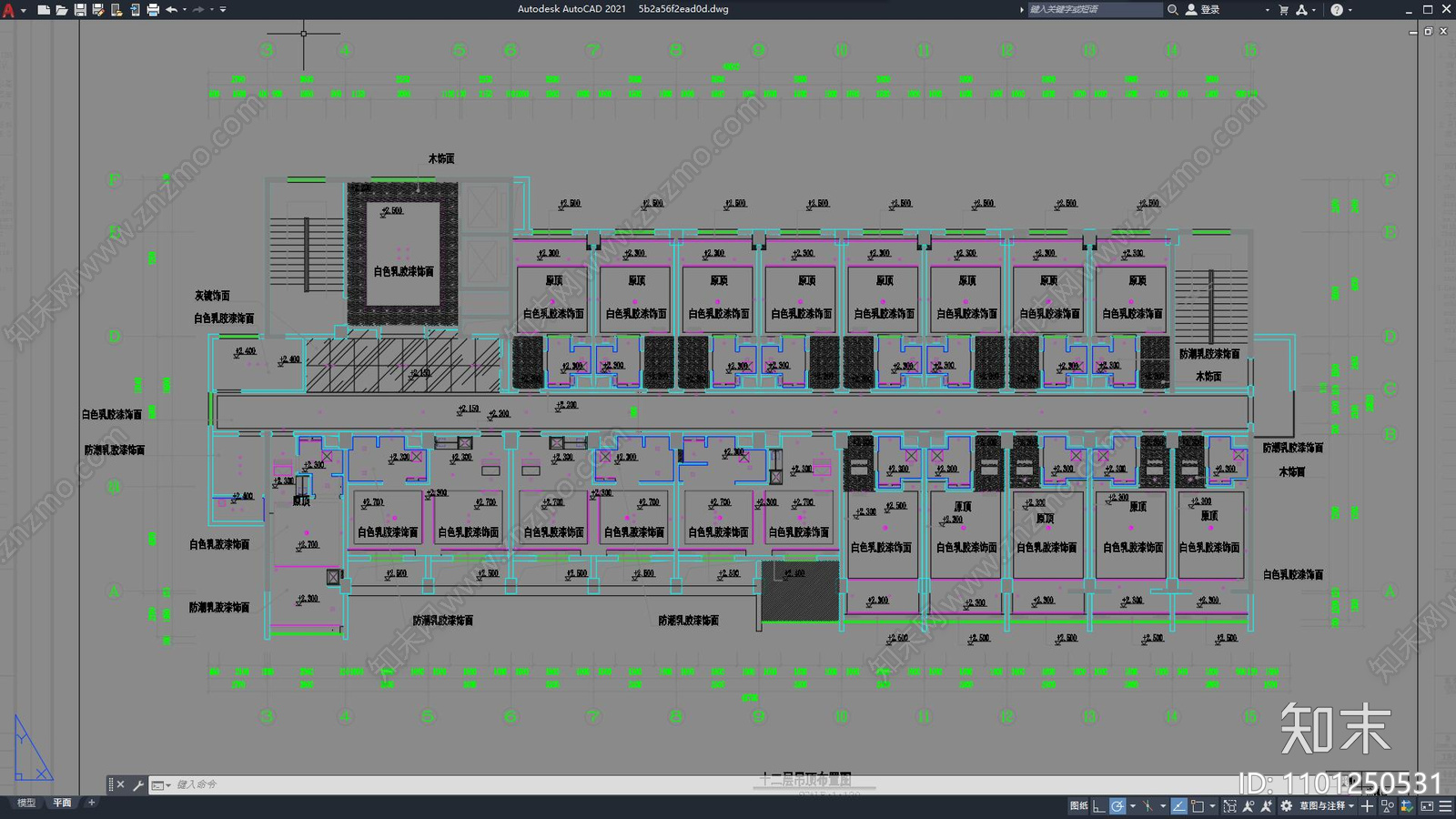Click the New drawing icon

point(44,10)
